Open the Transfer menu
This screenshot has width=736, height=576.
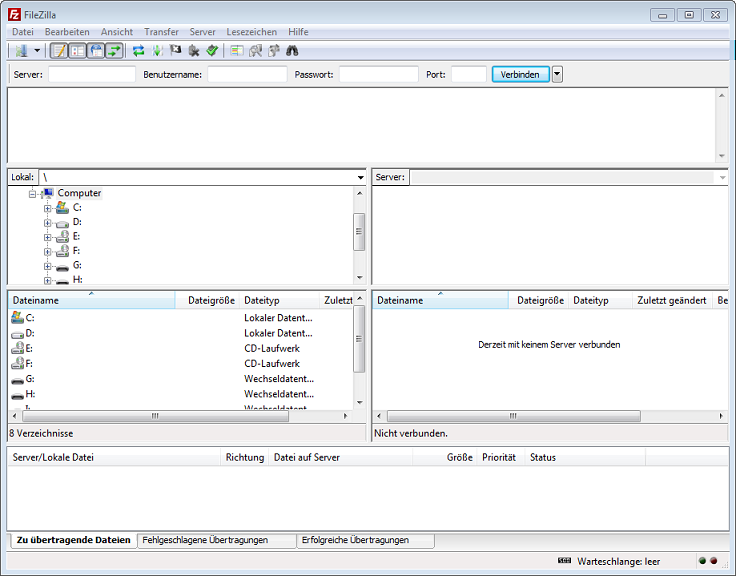point(161,32)
